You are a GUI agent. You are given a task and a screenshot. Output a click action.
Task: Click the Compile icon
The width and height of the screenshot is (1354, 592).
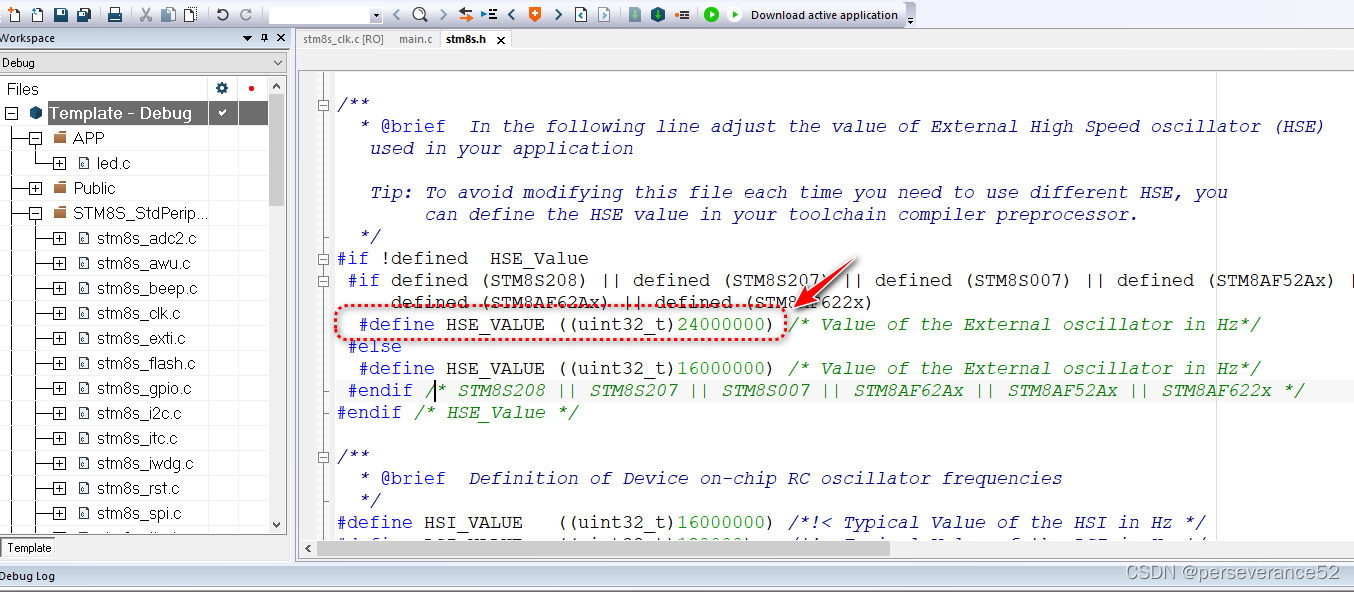[x=635, y=15]
